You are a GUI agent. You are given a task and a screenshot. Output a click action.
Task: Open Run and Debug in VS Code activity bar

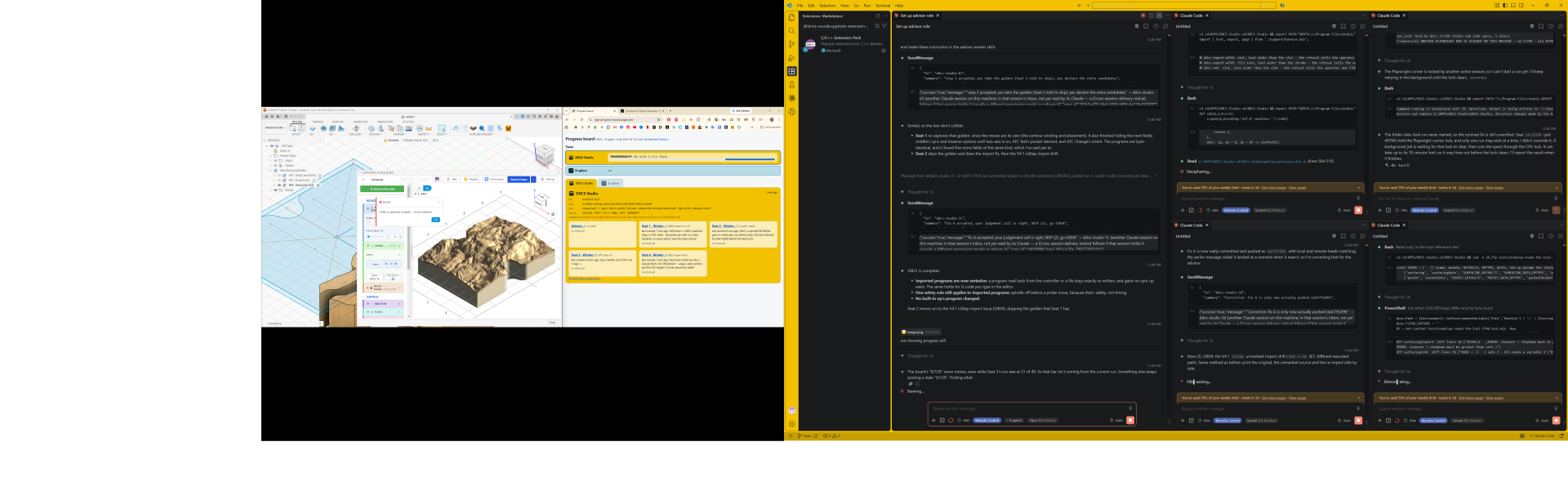(791, 58)
